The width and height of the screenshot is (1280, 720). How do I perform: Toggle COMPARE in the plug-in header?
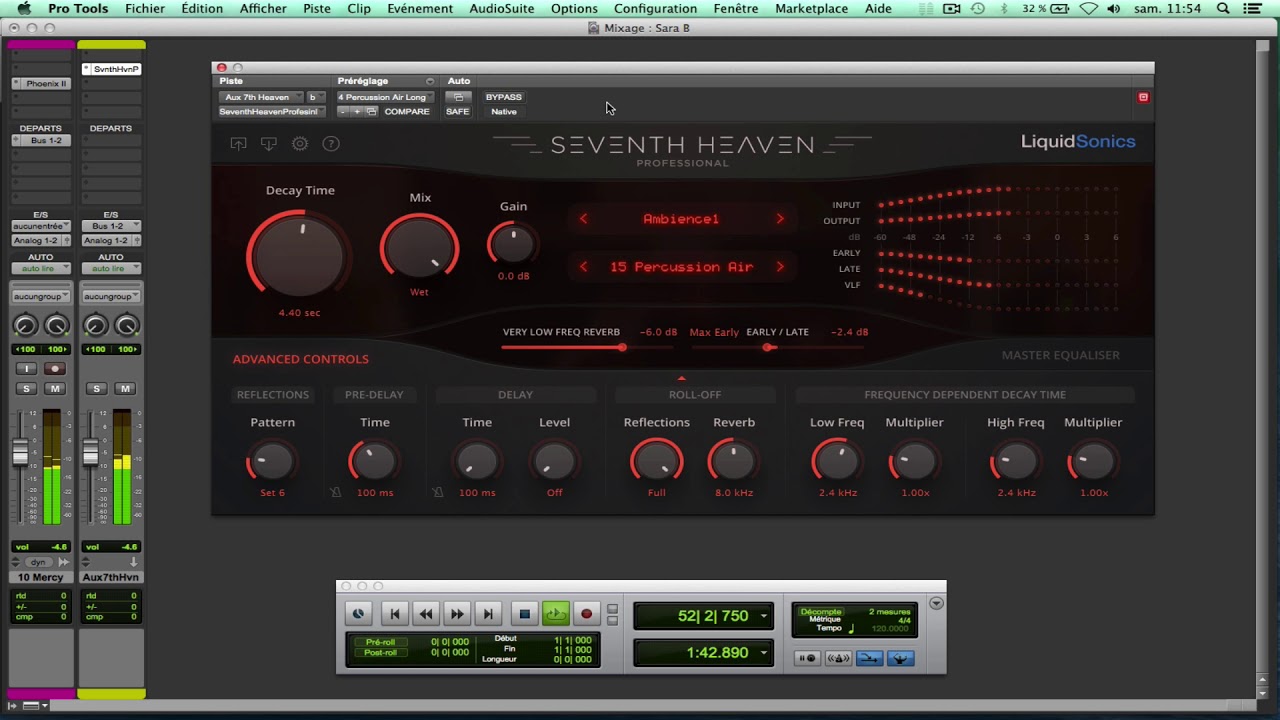tap(407, 112)
